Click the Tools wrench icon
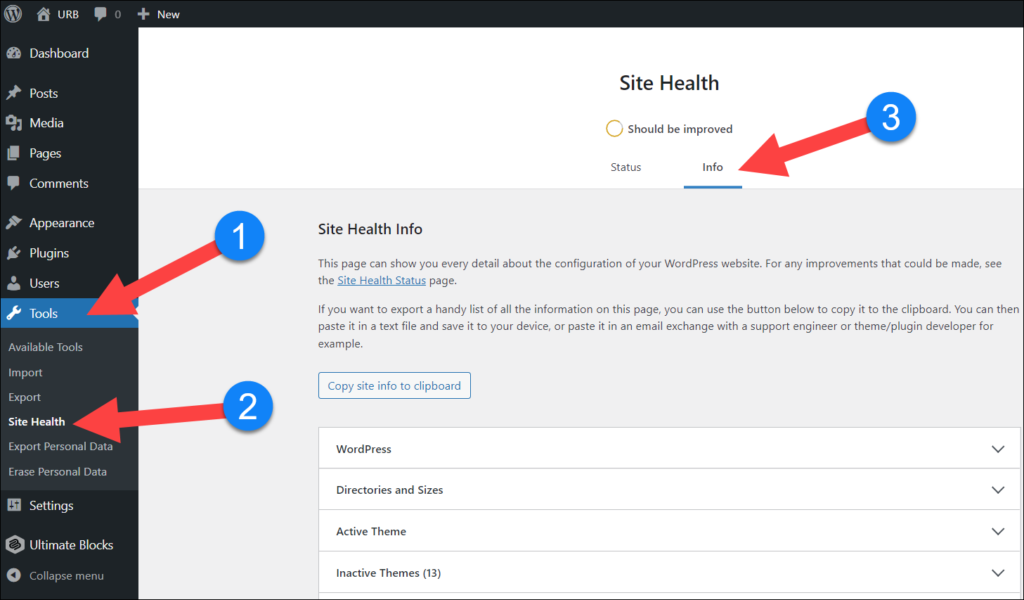1024x600 pixels. pyautogui.click(x=14, y=313)
